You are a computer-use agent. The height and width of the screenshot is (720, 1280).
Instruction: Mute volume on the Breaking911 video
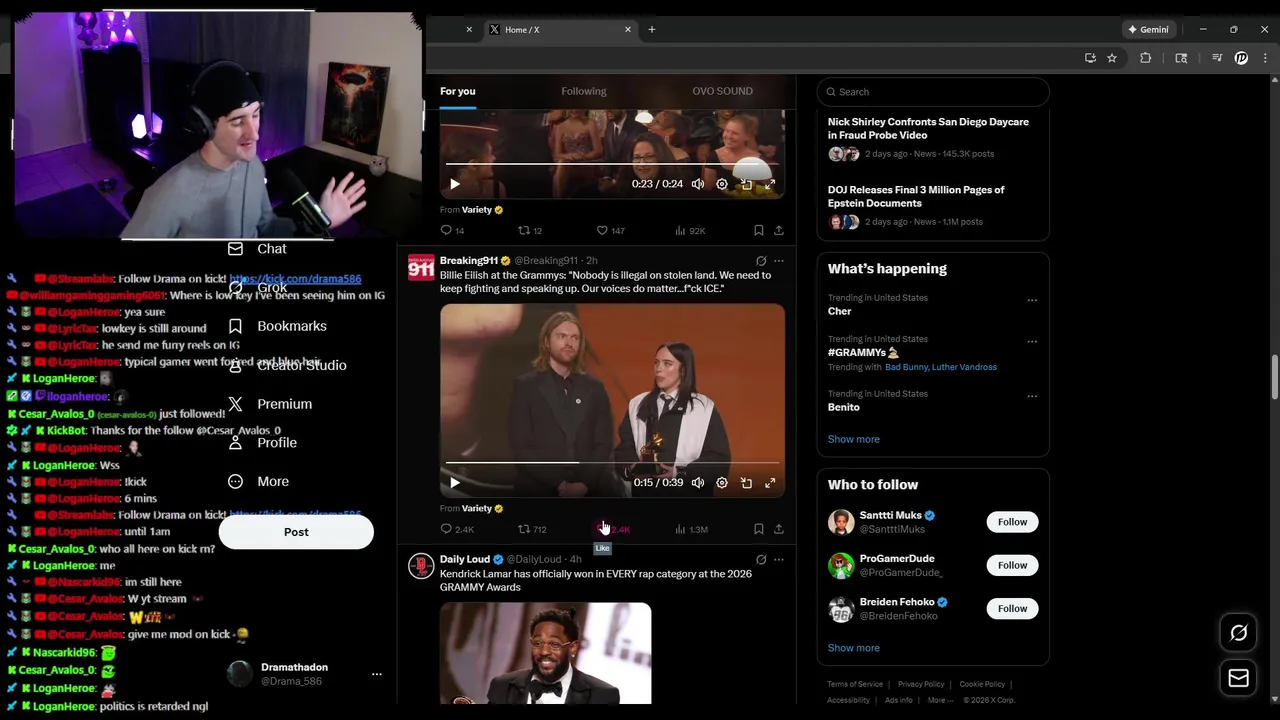pyautogui.click(x=698, y=483)
